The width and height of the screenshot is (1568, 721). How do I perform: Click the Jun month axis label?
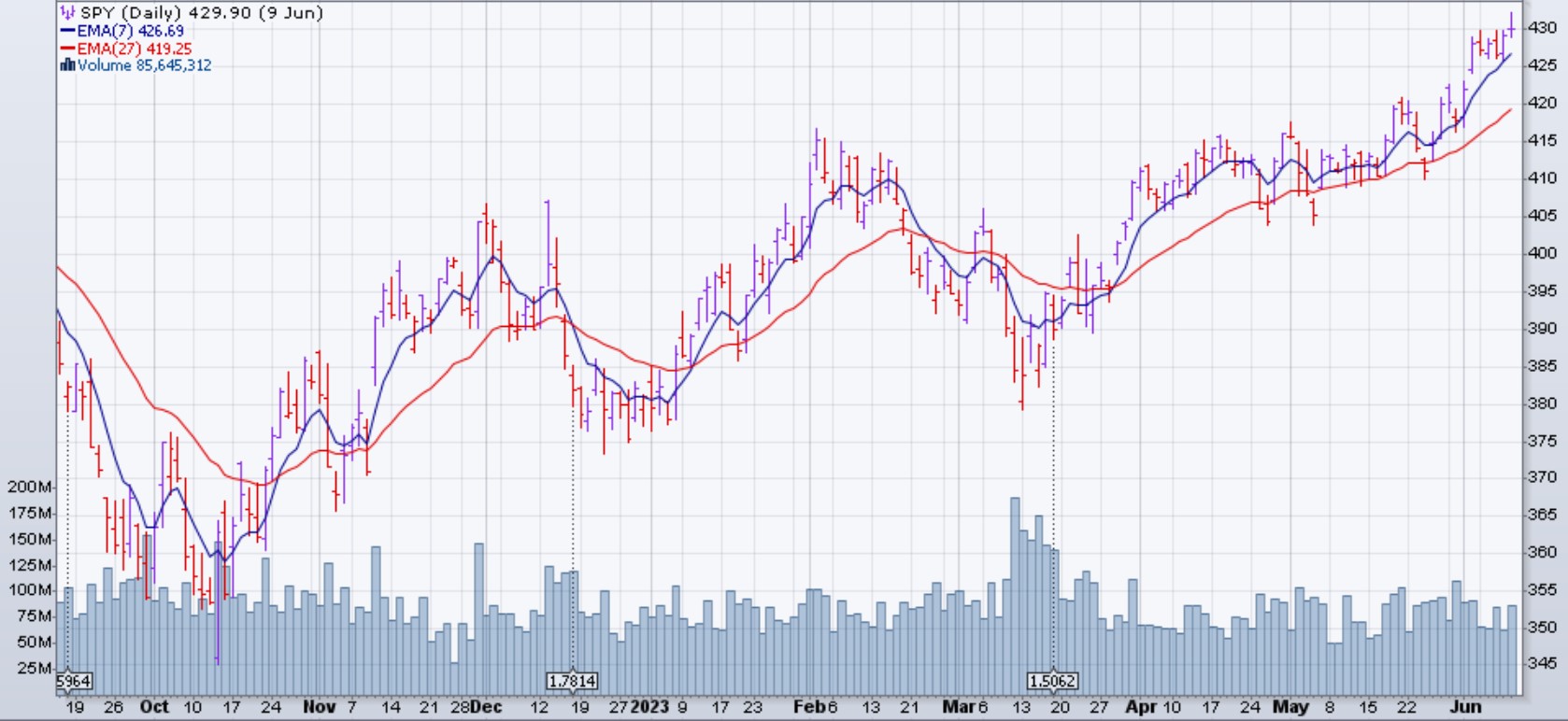pos(1465,707)
